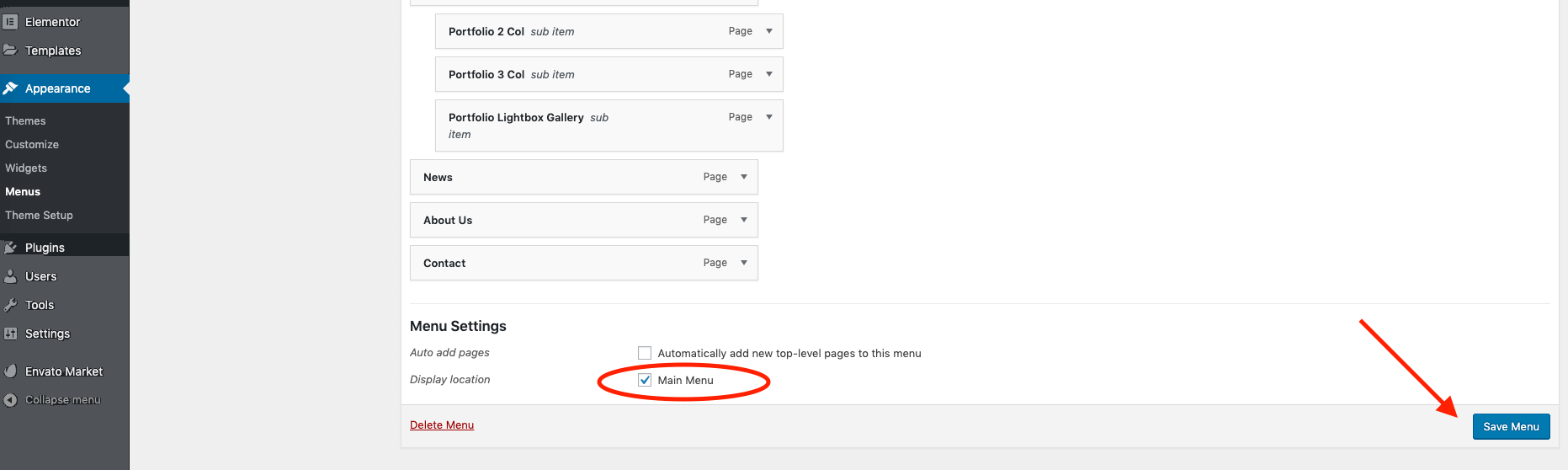This screenshot has width=1568, height=470.
Task: Click the Appearance paintbrush icon
Action: tap(10, 88)
